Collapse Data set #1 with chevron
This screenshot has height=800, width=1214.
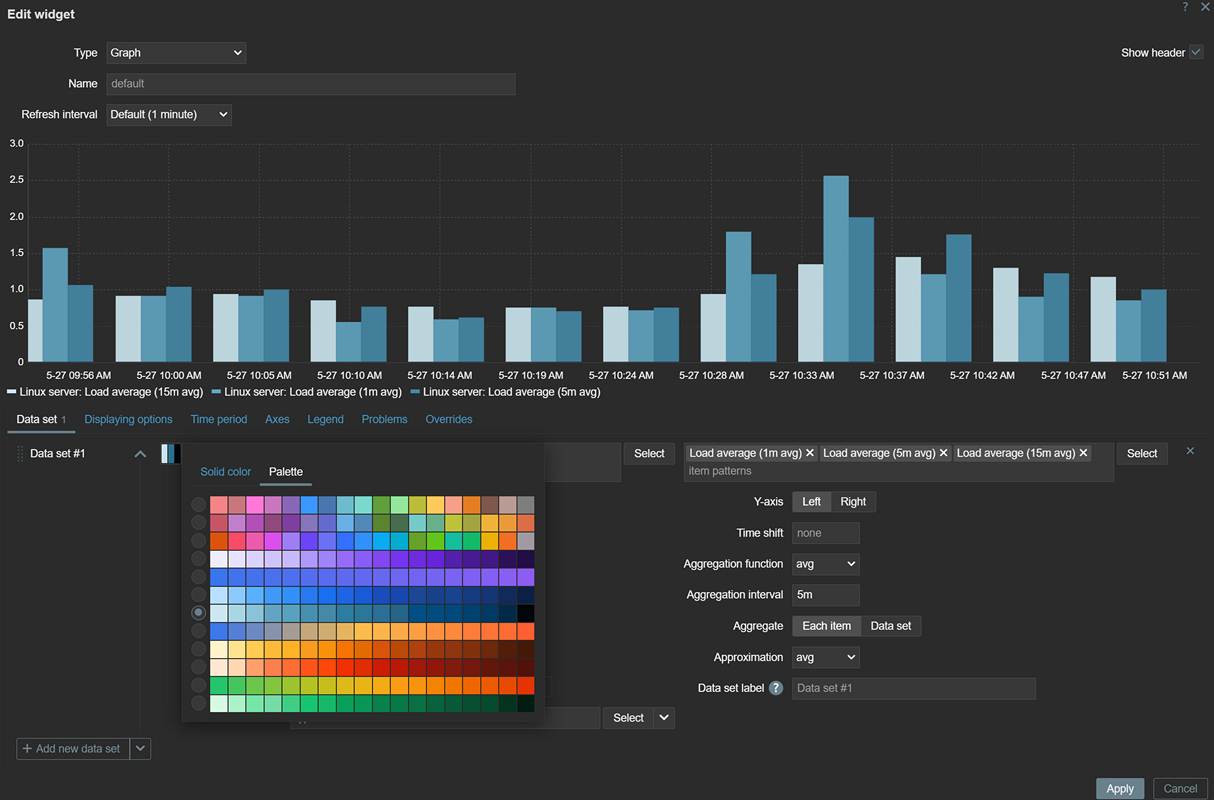point(140,454)
